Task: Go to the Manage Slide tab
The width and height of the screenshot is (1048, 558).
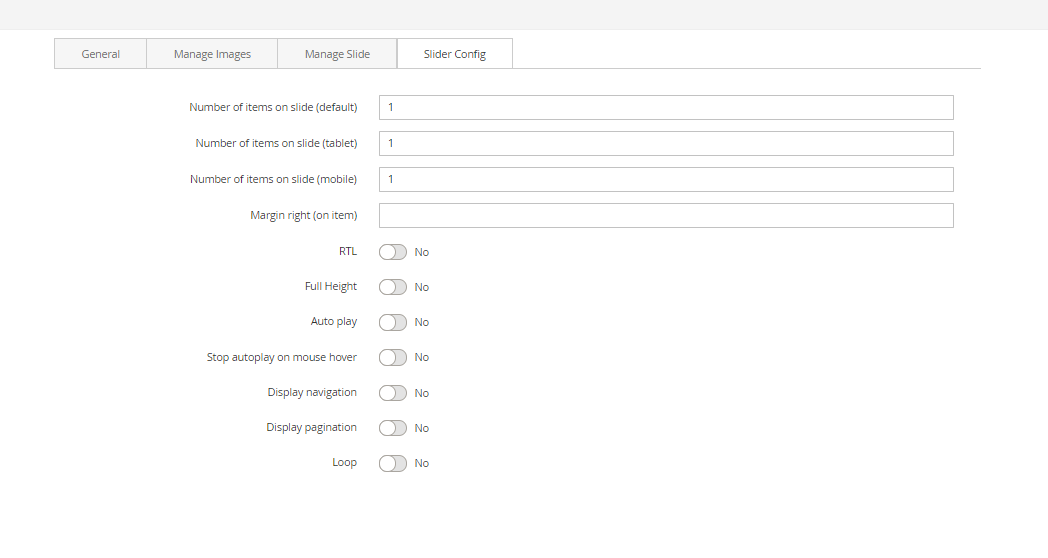Action: point(337,54)
